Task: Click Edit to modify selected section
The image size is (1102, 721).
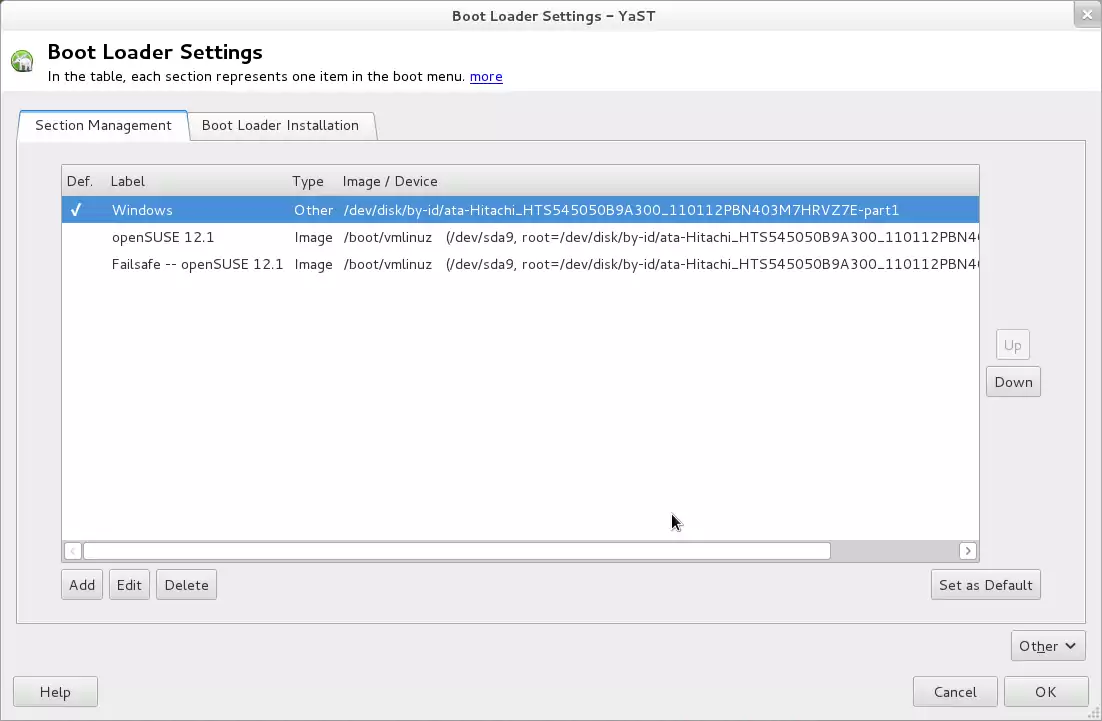Action: coord(129,585)
